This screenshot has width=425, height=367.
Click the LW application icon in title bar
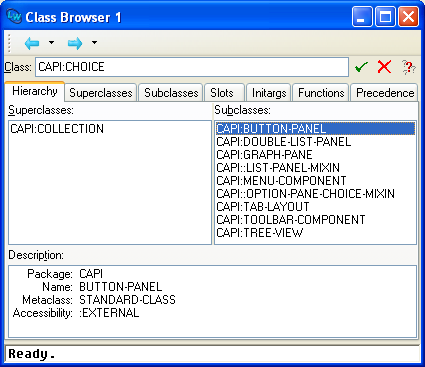(x=14, y=16)
